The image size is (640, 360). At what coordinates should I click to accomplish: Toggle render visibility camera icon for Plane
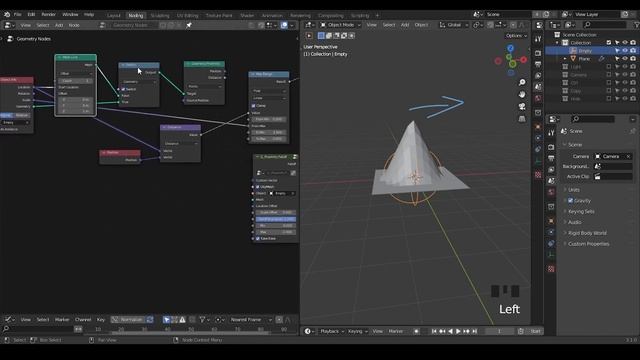(633, 59)
